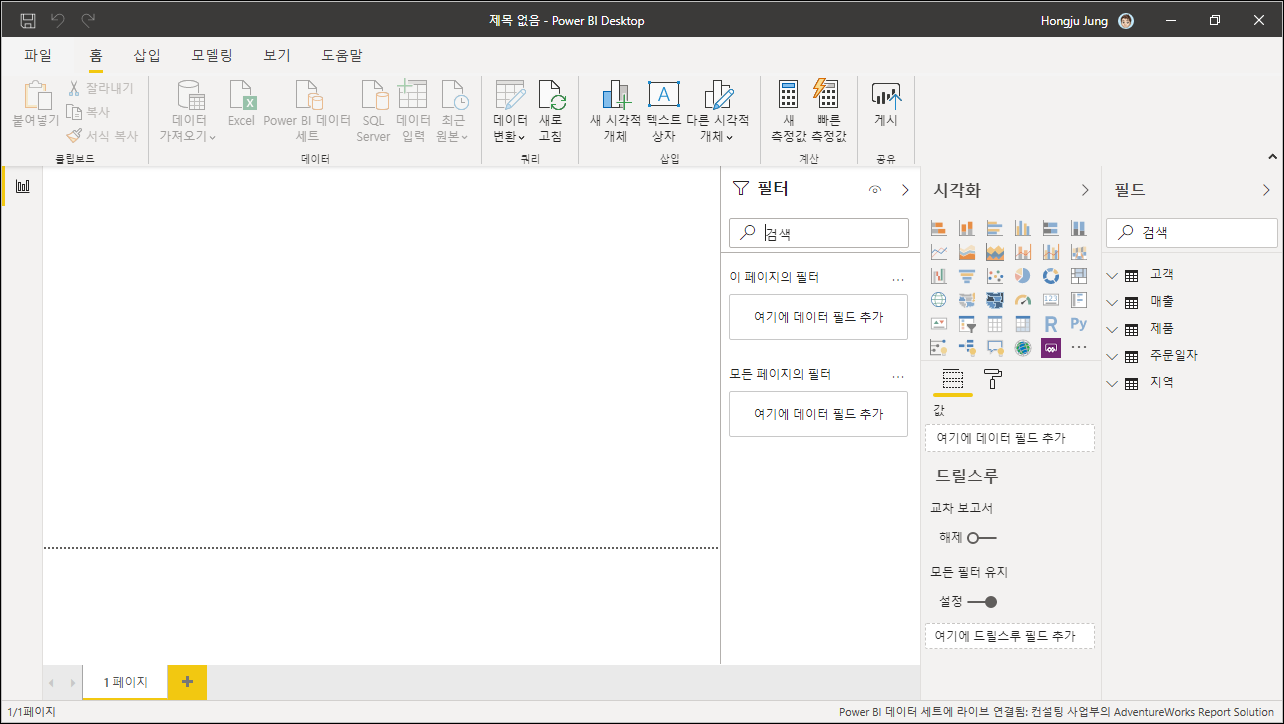Expand the 매출 table

tap(1113, 302)
